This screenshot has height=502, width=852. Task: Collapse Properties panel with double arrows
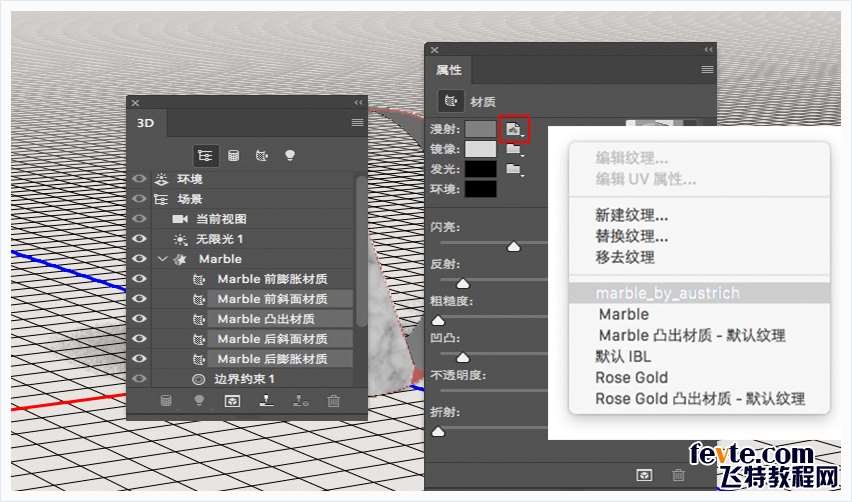[708, 49]
